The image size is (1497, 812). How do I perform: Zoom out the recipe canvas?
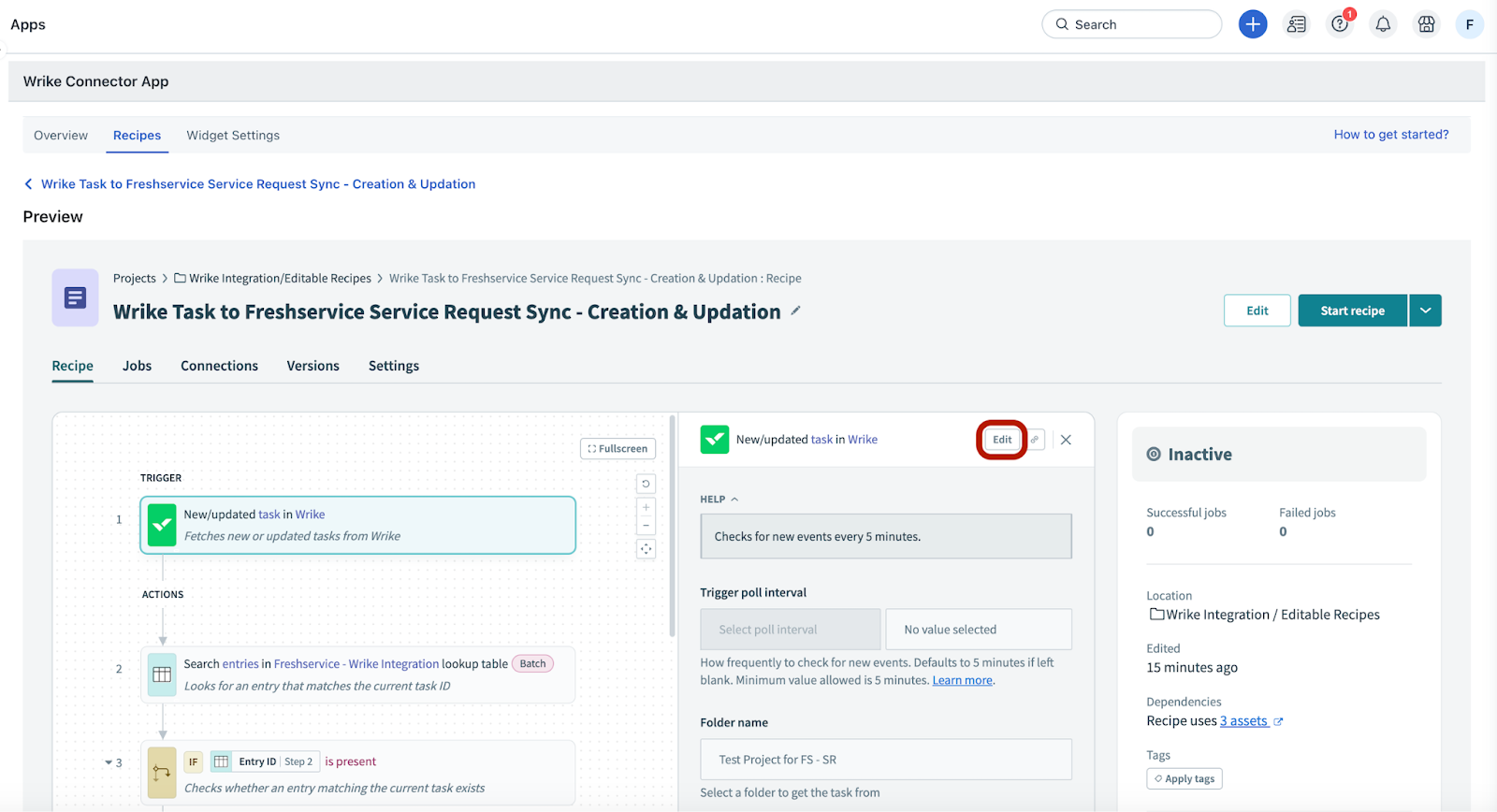point(646,525)
